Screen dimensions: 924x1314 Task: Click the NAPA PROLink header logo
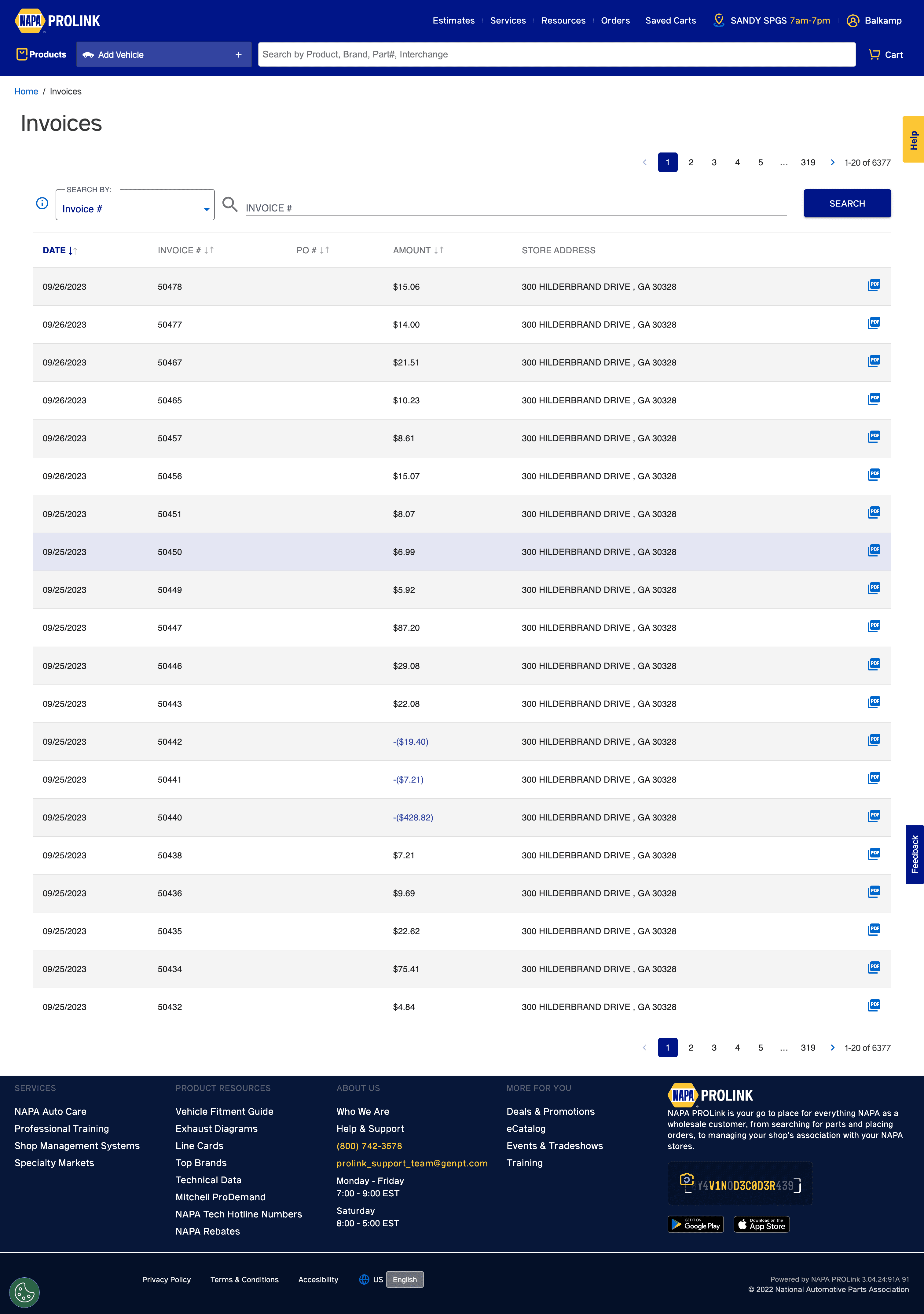(57, 20)
